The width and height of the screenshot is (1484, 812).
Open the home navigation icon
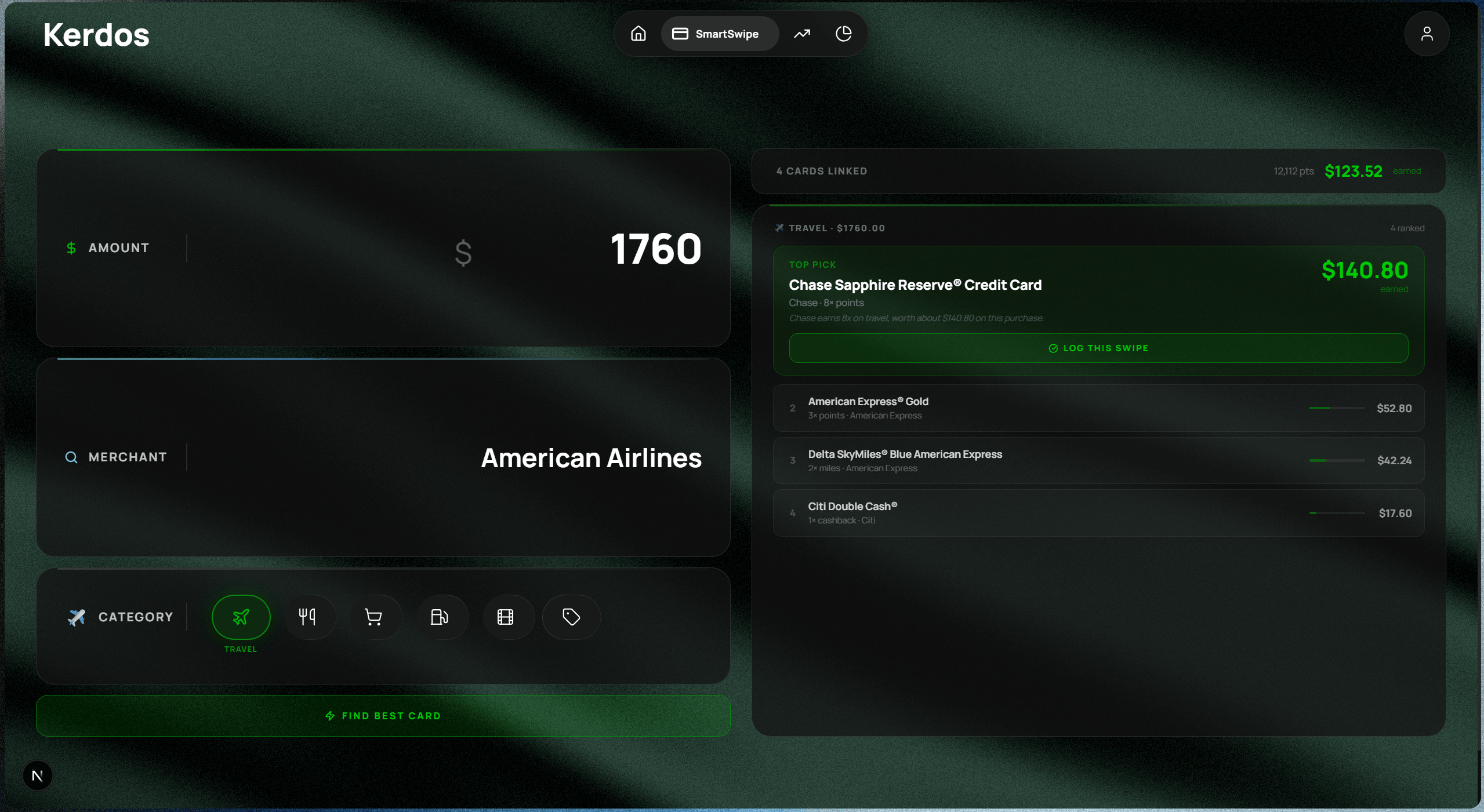tap(638, 34)
